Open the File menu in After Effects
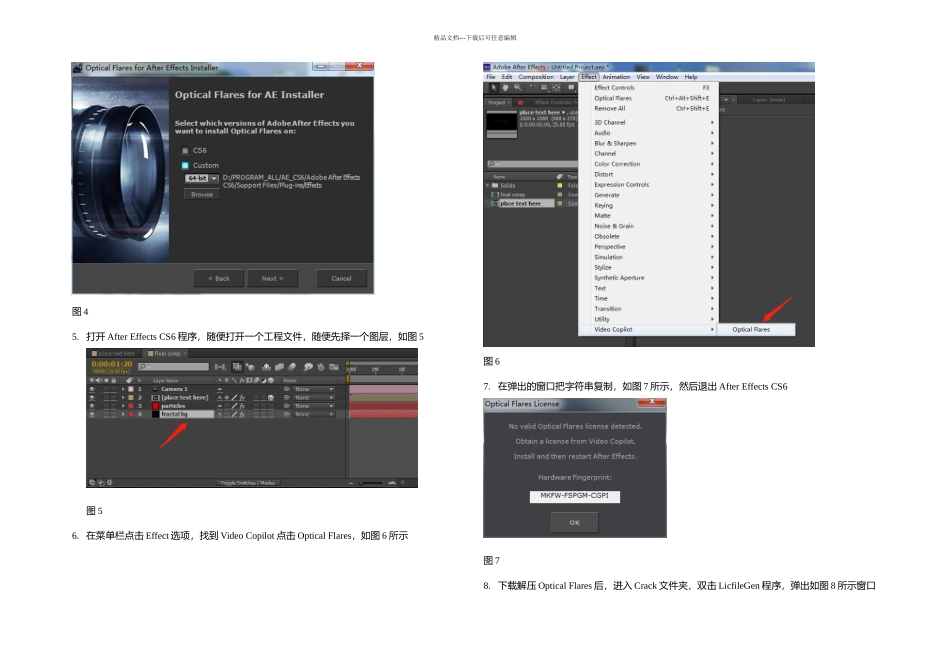 coord(491,77)
